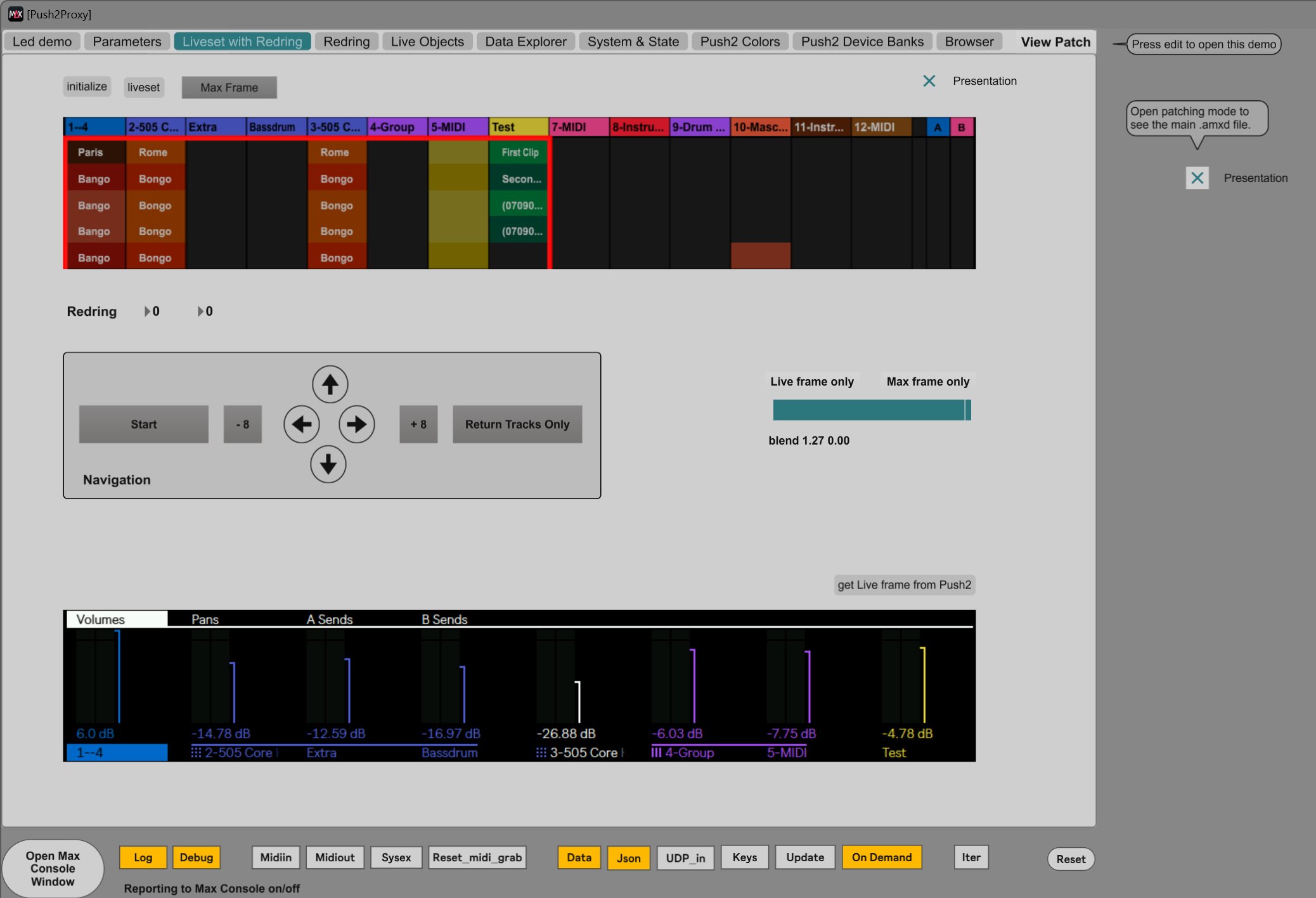
Task: Toggle the Presentation checkbox in main panel
Action: (929, 81)
